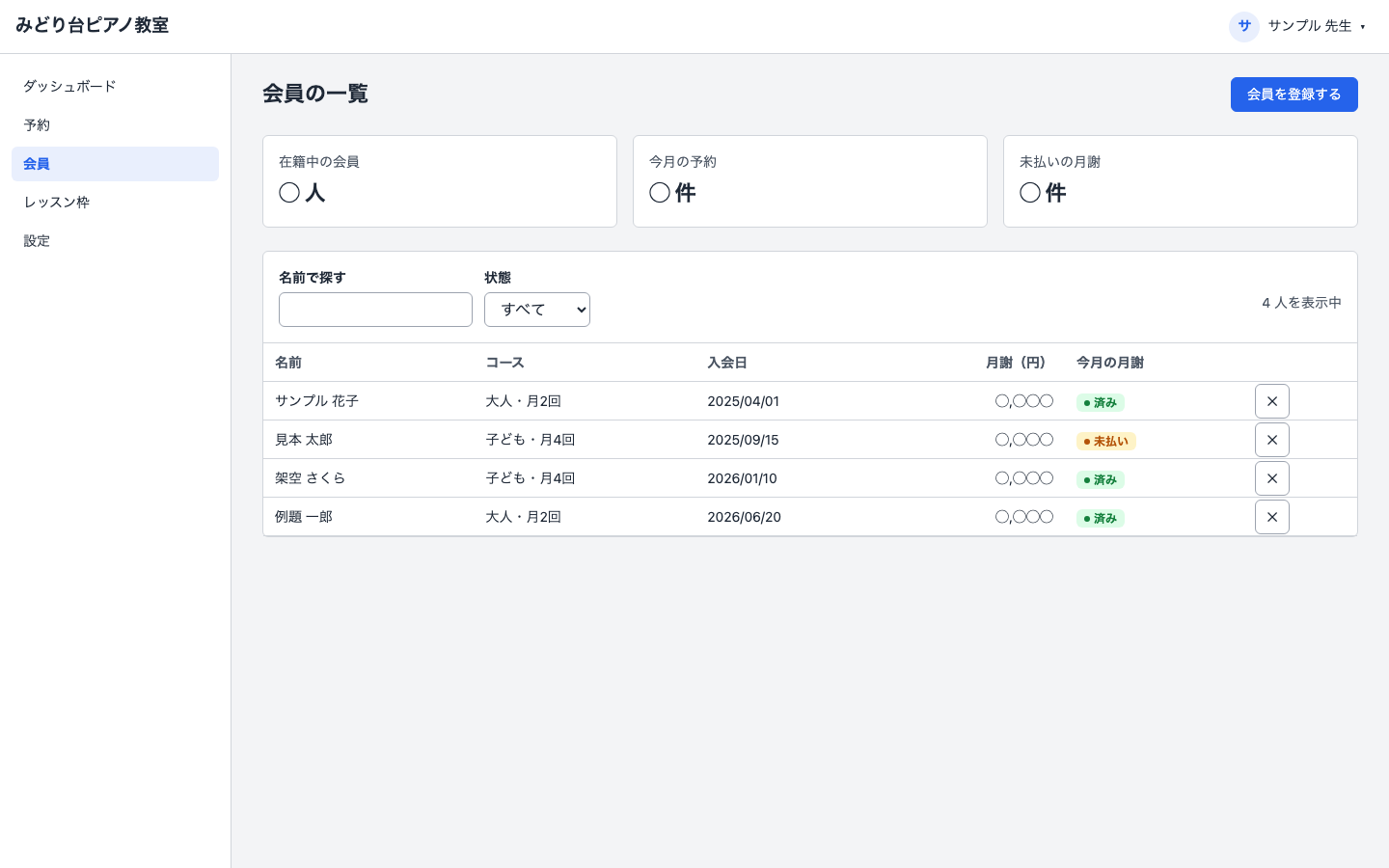Click 大人・月2回 in サンプル 花子's row
This screenshot has width=1389, height=868.
click(x=523, y=401)
